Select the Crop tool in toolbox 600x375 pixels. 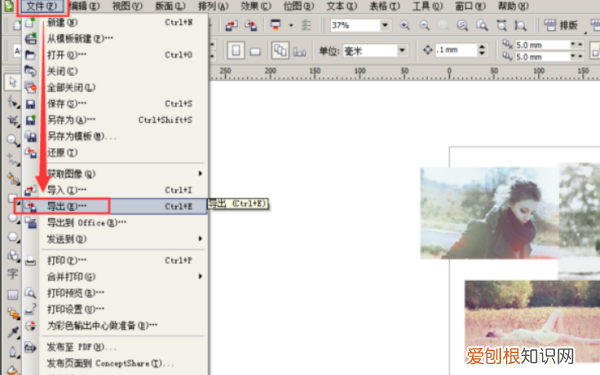click(13, 121)
